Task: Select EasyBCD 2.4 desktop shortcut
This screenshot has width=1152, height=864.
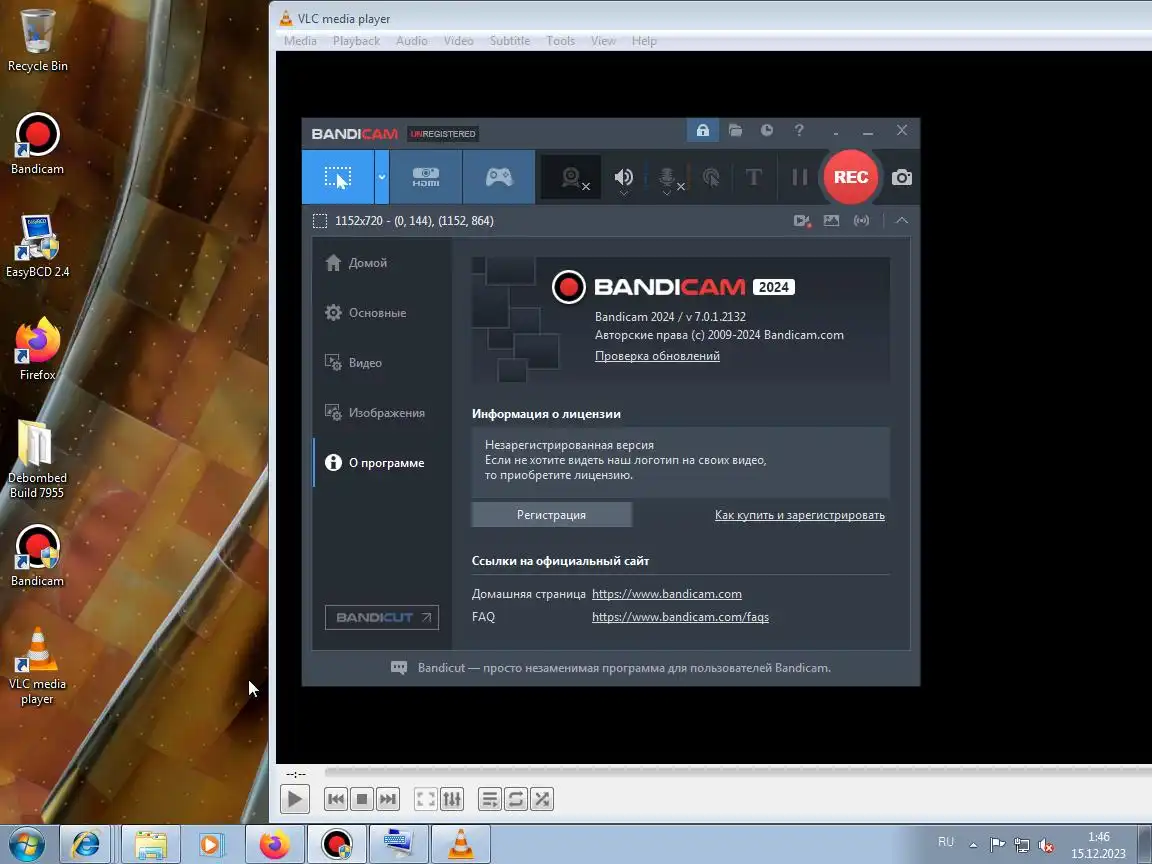Action: tap(37, 246)
